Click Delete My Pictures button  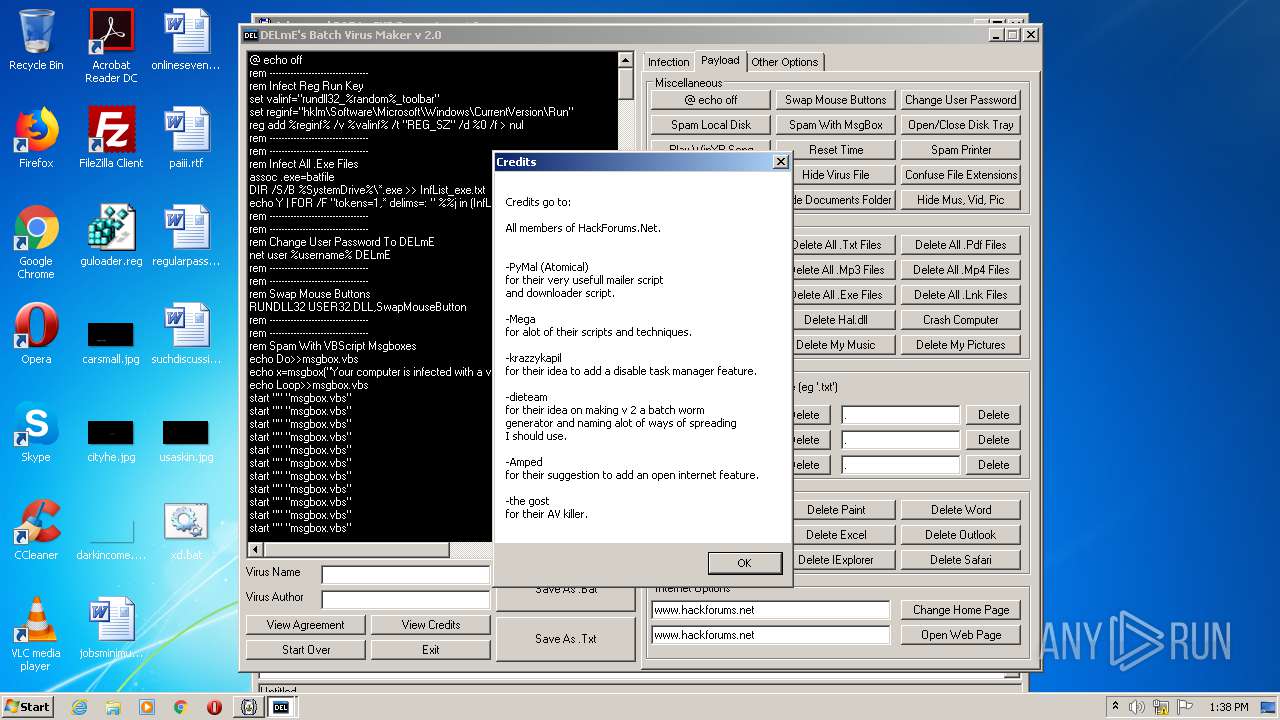click(961, 345)
